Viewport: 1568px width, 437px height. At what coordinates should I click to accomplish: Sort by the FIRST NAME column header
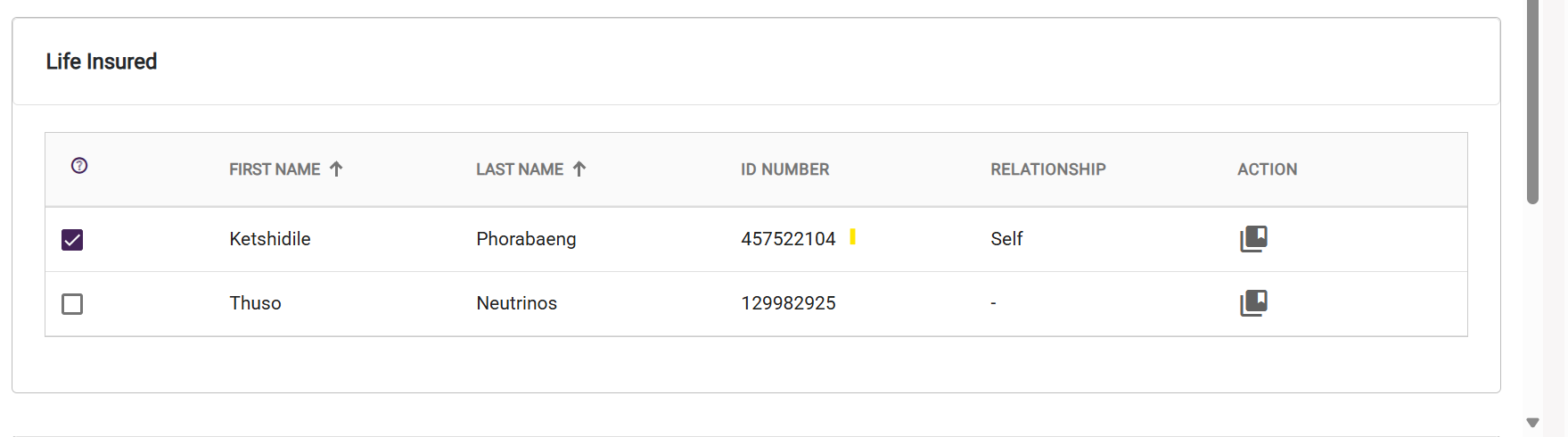275,169
